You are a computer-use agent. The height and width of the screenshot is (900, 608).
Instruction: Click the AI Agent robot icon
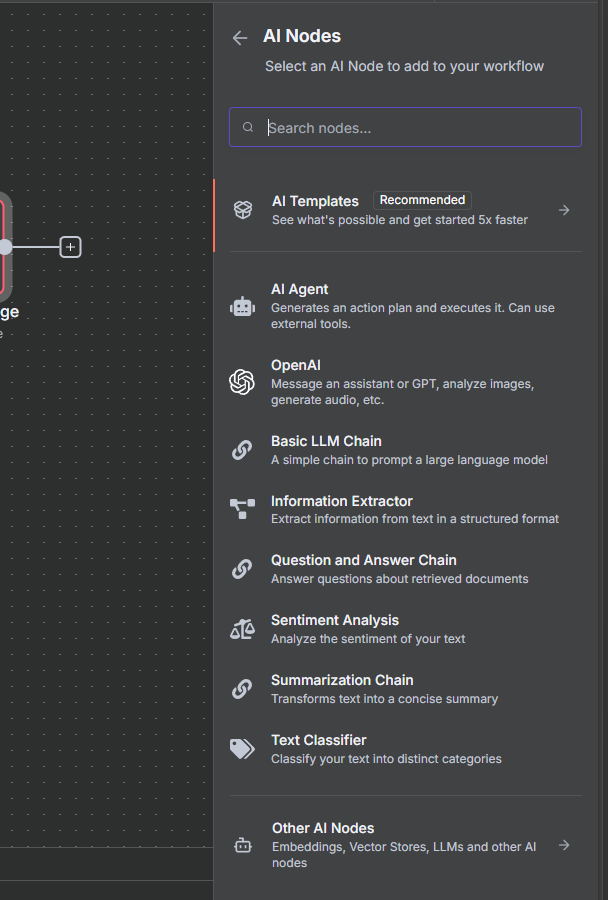tap(242, 307)
